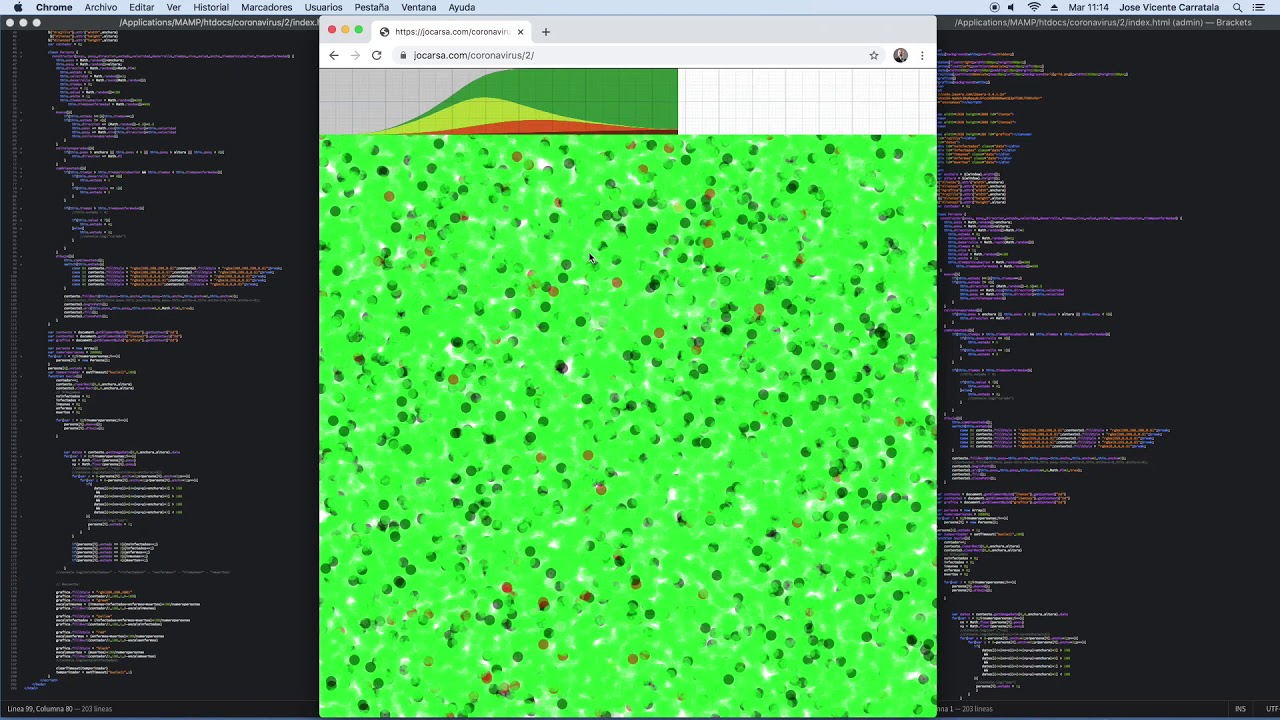Open the Archivo menu
Viewport: 1280px width, 720px height.
100,7
